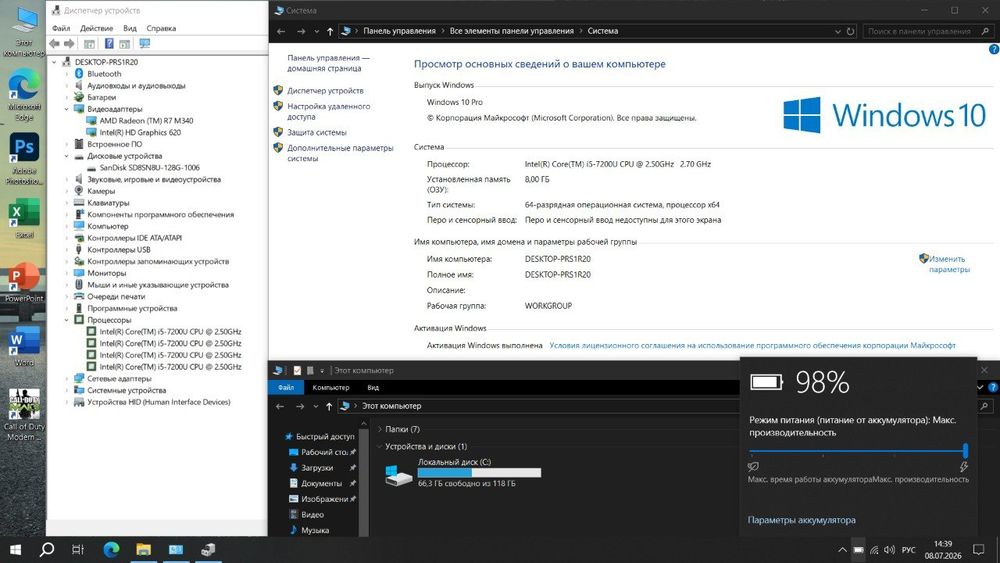Open notification center icon
1000x563 pixels.
pyautogui.click(x=978, y=550)
